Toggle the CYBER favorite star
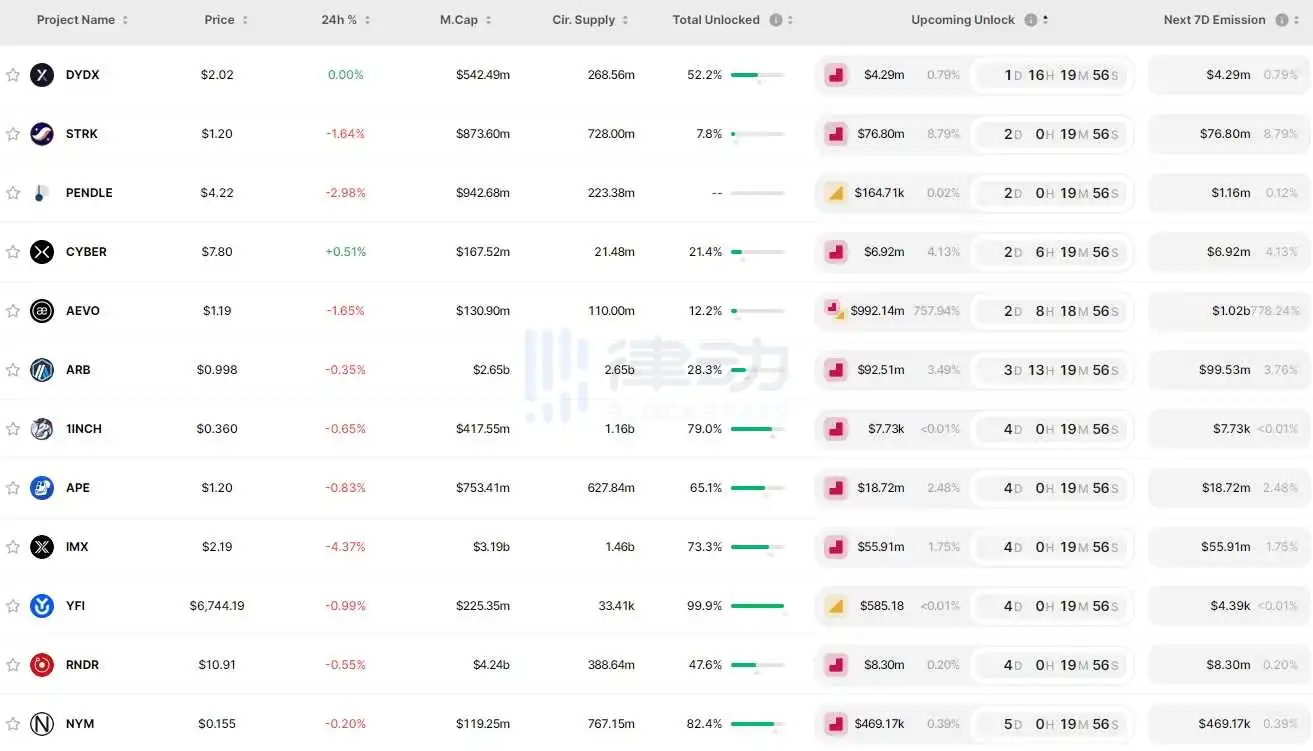This screenshot has height=751, width=1313. click(x=13, y=252)
